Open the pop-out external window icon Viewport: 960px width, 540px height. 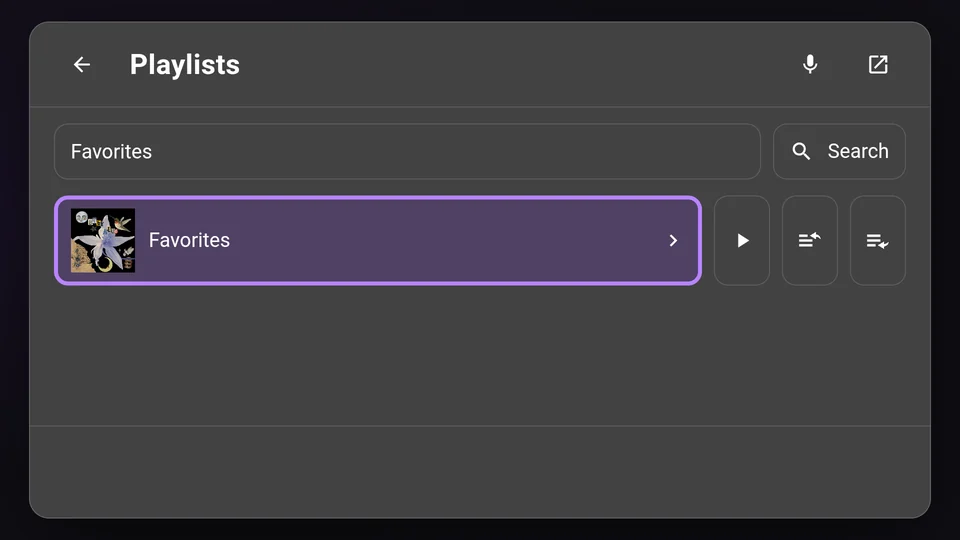878,64
